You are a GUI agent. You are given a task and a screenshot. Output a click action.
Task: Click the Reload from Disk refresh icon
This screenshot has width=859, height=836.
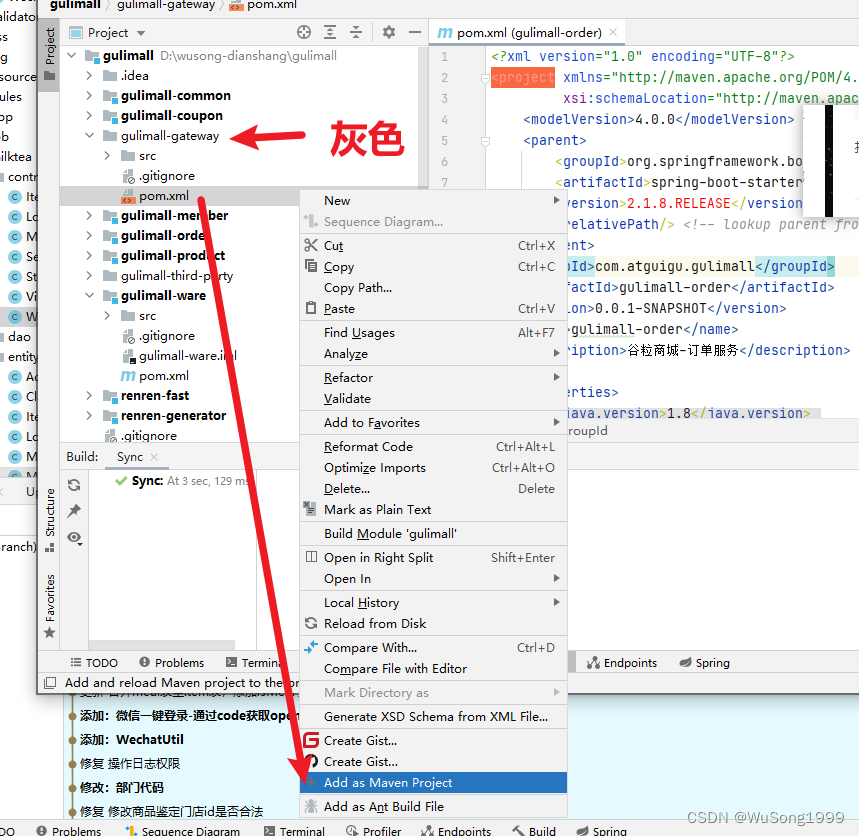click(x=311, y=623)
